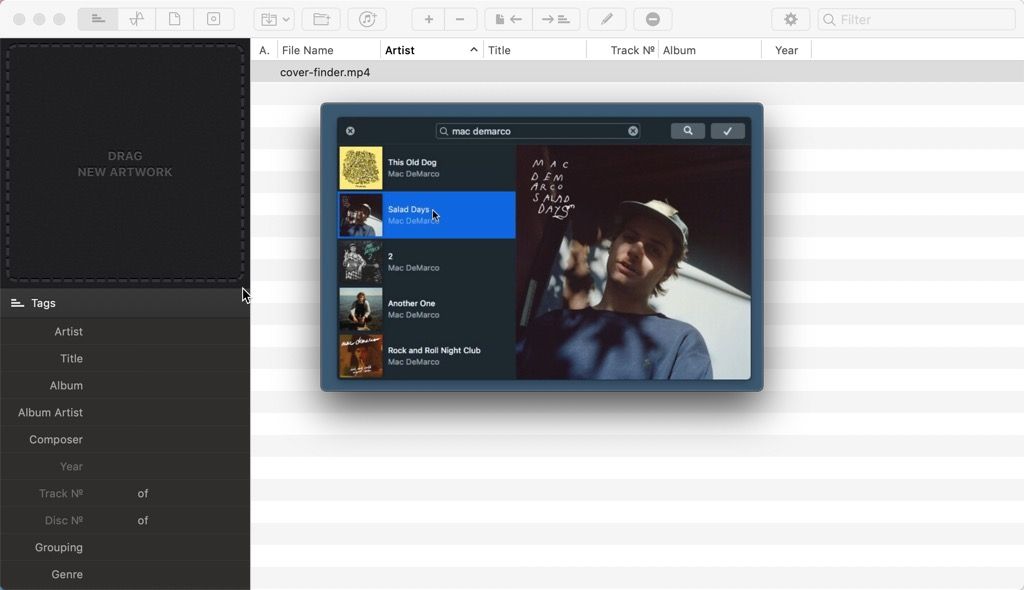Click the Drag New Artwork drop area

pos(125,163)
